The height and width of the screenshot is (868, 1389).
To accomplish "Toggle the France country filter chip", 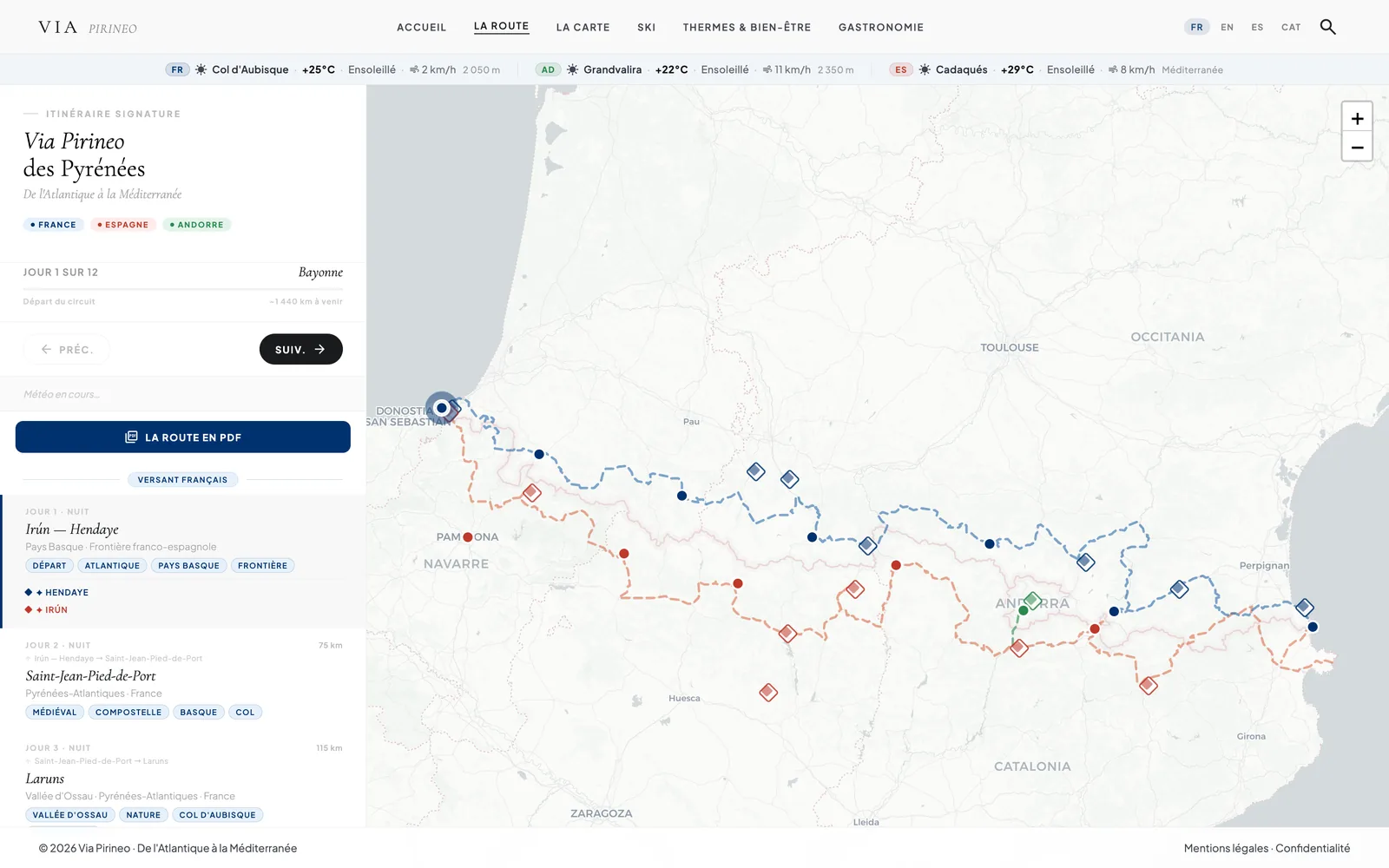I will tap(53, 225).
